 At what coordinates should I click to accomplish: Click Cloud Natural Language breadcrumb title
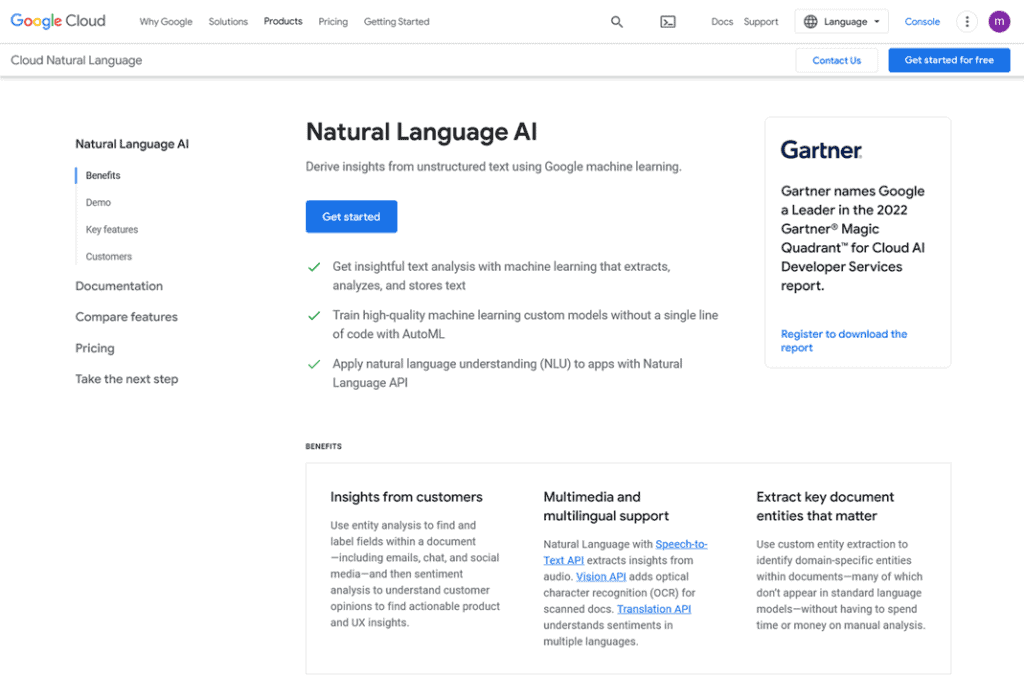[x=76, y=60]
